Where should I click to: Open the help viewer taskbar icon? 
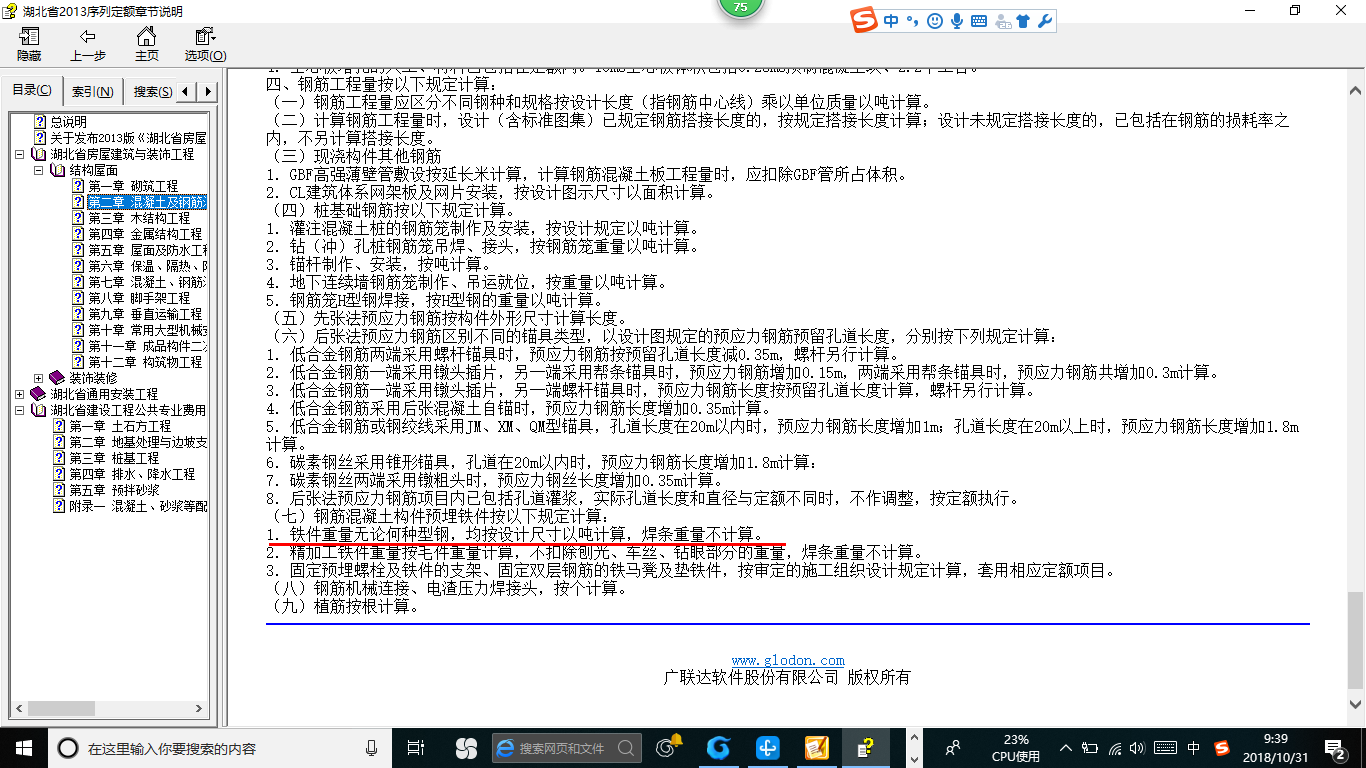coord(866,748)
